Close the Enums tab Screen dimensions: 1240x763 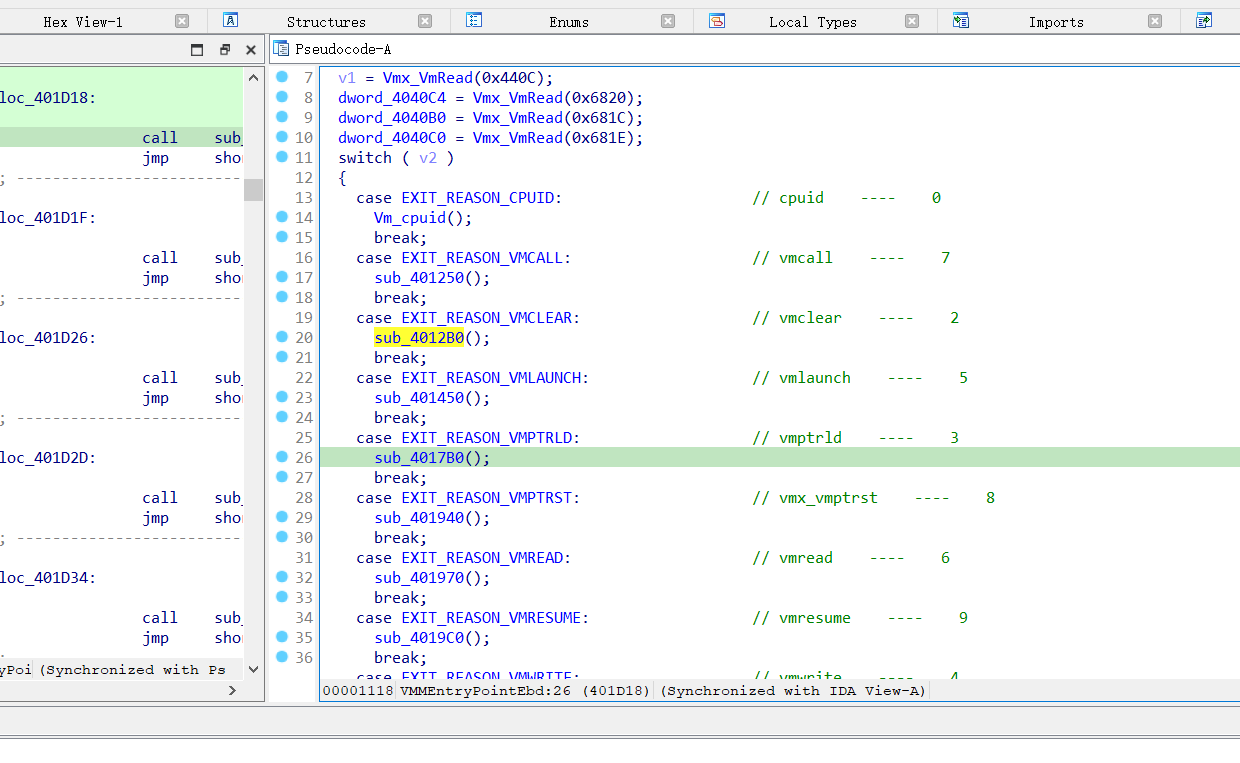(668, 21)
